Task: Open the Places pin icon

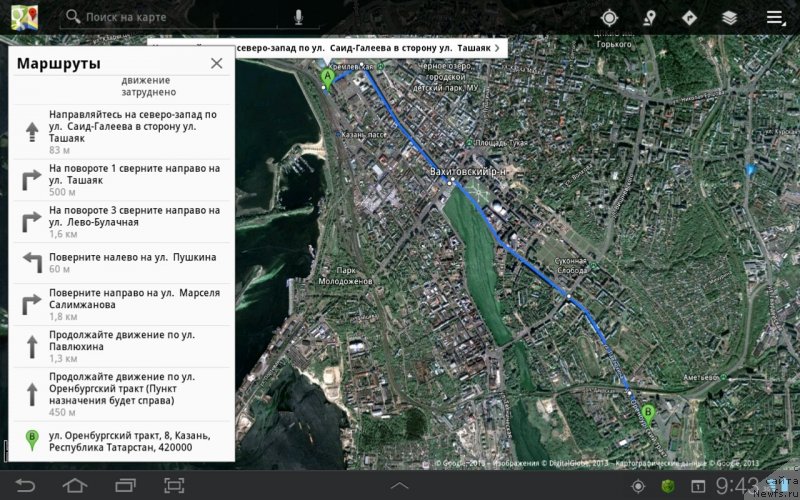Action: tap(649, 17)
